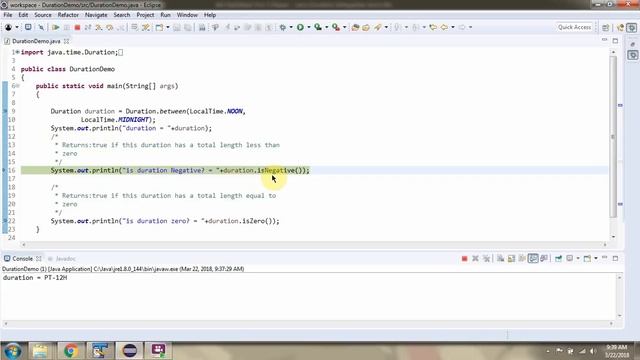Image resolution: width=640 pixels, height=360 pixels.
Task: Click the Open Perspective icon
Action: (x=606, y=27)
